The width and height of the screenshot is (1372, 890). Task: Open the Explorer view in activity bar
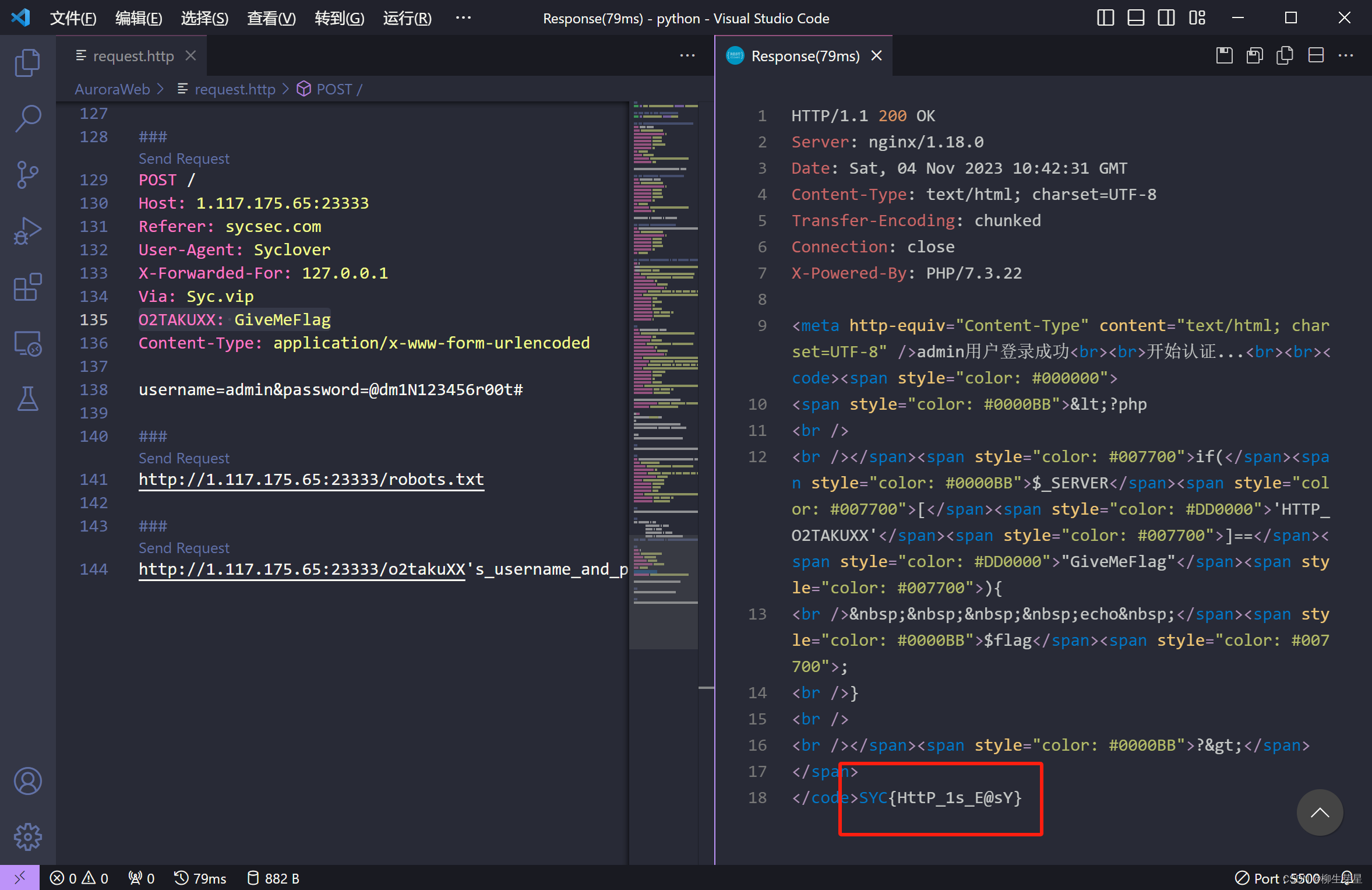27,62
